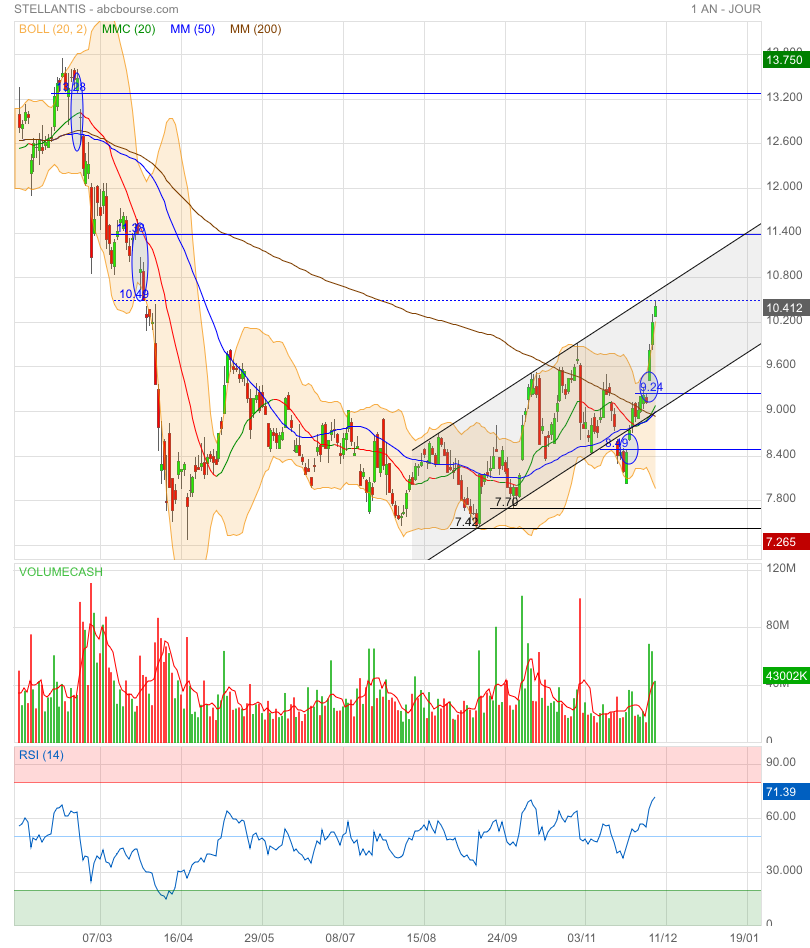Select the 1 AN - JOUR period label
This screenshot has height=948, width=810.
click(725, 9)
